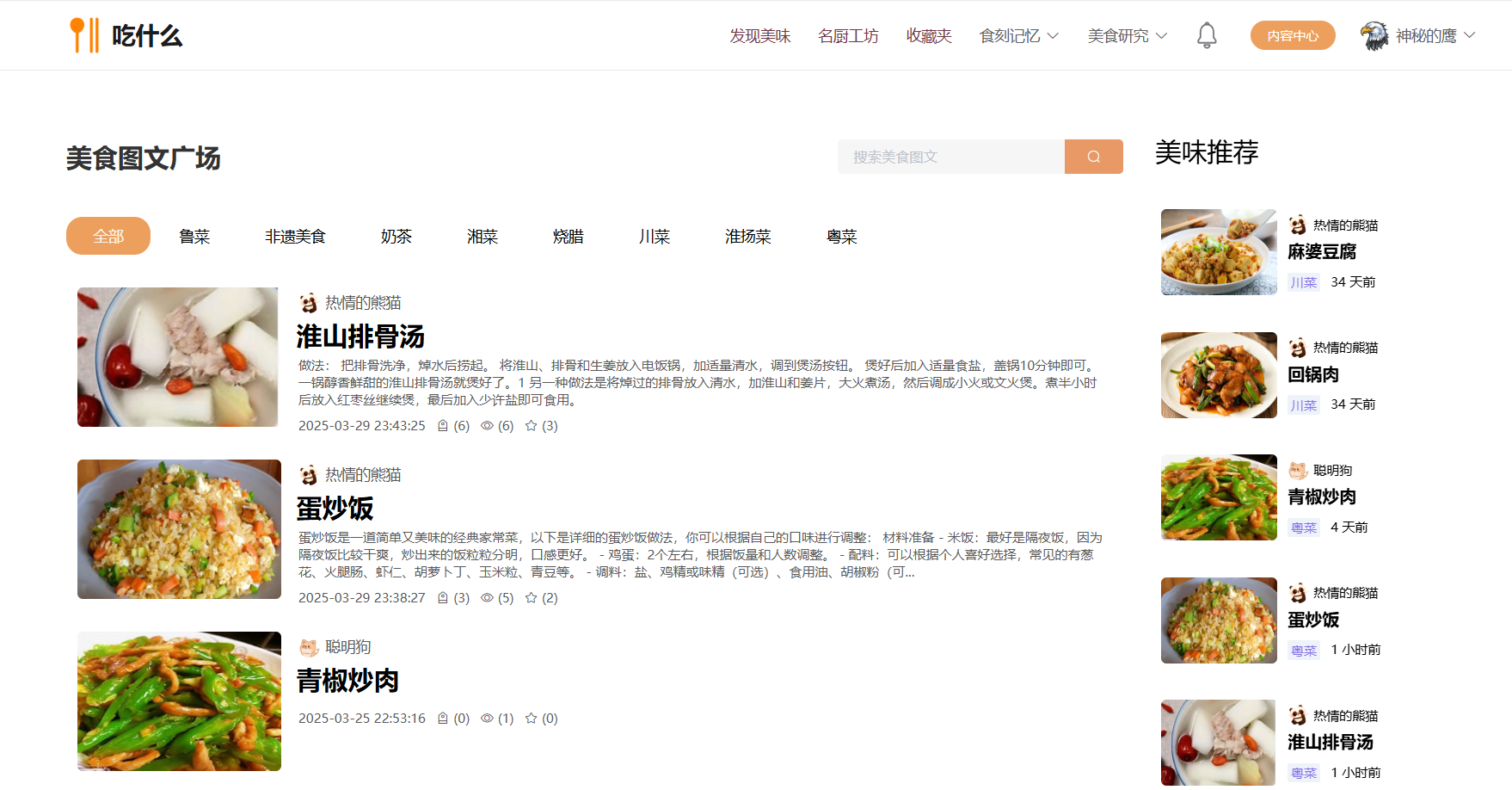The width and height of the screenshot is (1512, 790).
Task: Filter by 烧腊 category
Action: (569, 237)
